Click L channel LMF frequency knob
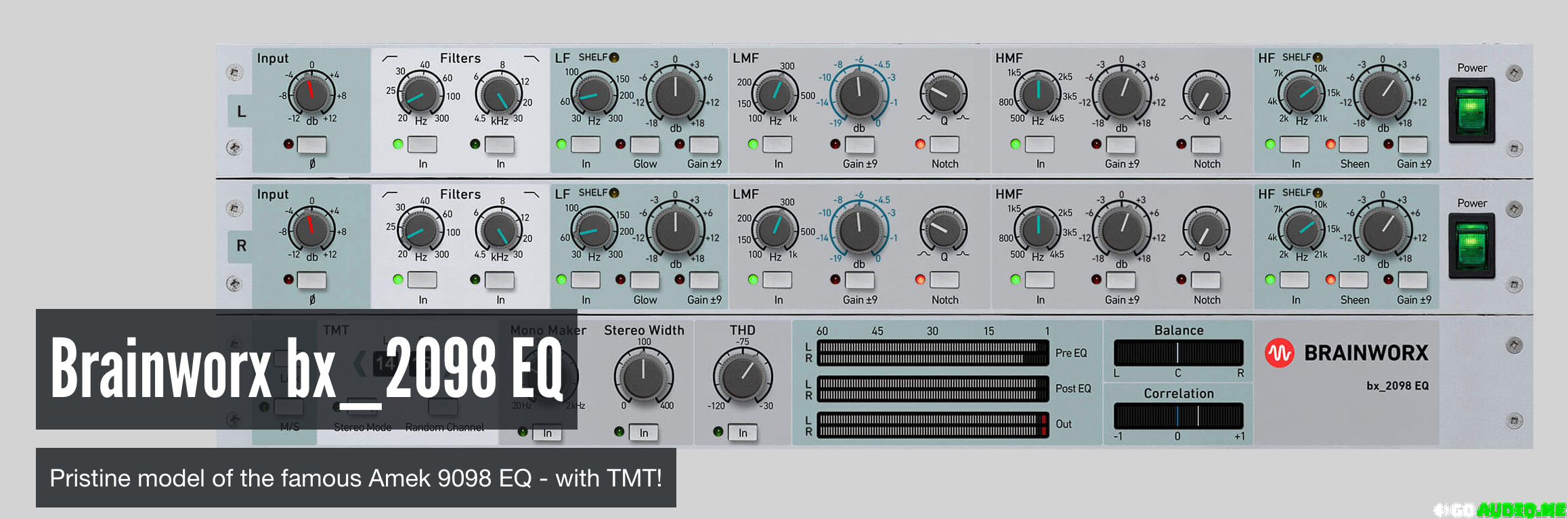 (775, 94)
